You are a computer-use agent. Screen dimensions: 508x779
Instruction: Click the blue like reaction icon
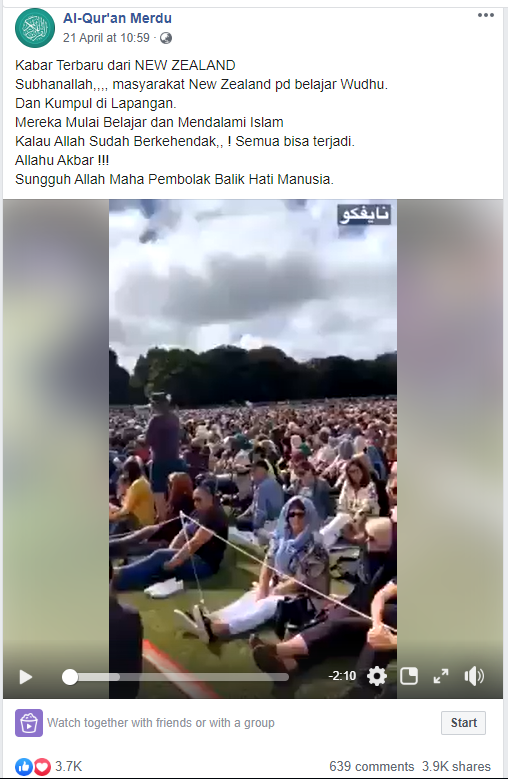tap(24, 767)
